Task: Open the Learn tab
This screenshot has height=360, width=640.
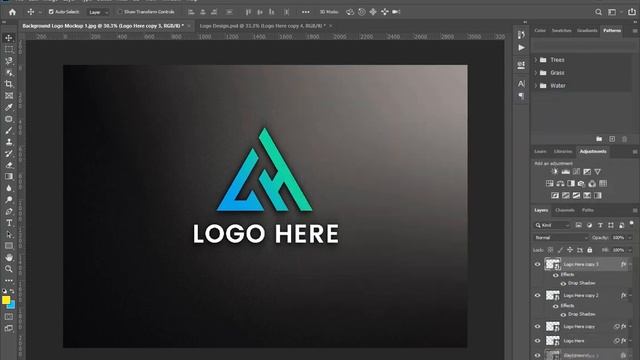Action: pos(540,151)
